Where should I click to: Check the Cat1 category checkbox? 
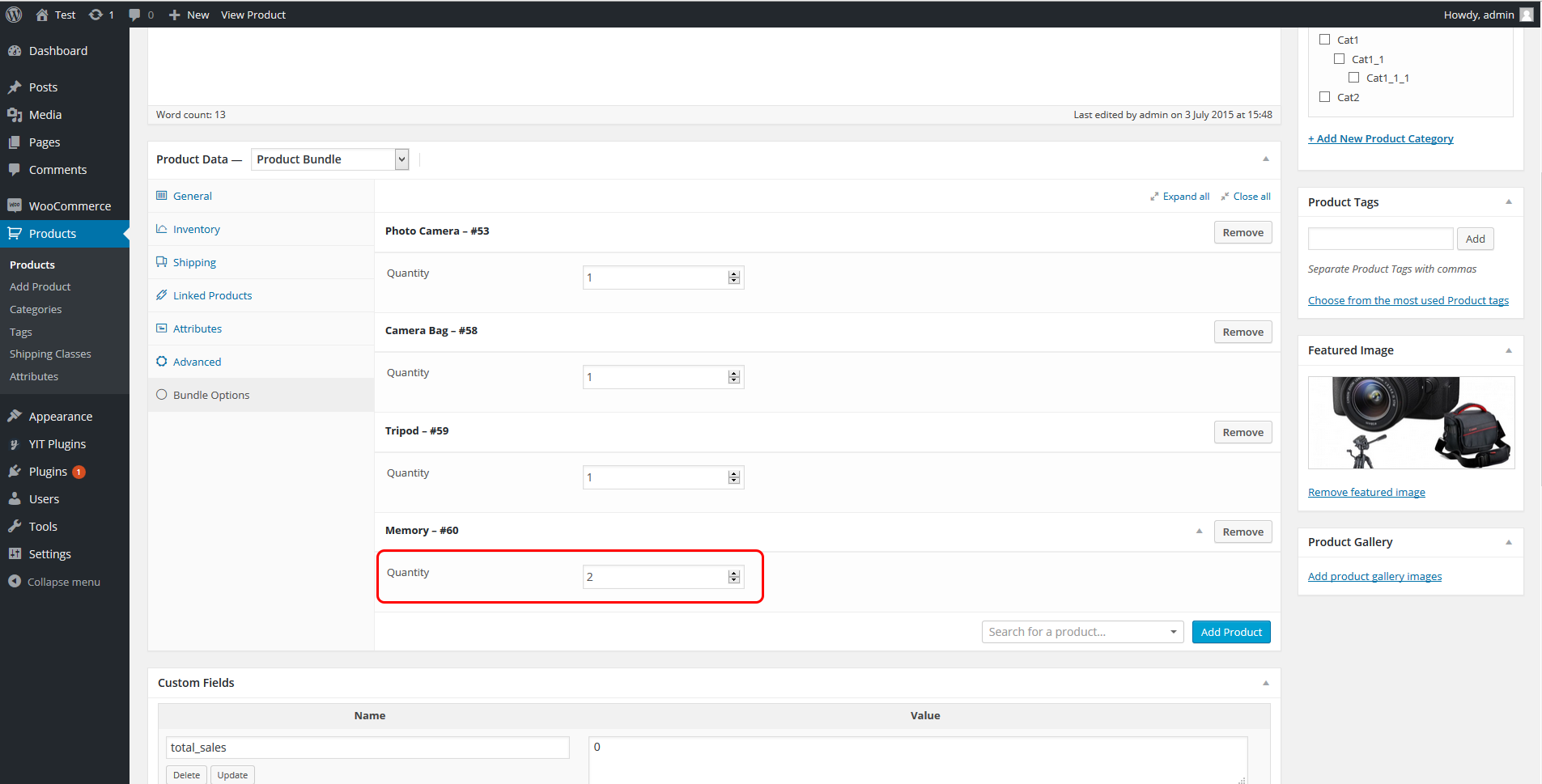point(1325,40)
